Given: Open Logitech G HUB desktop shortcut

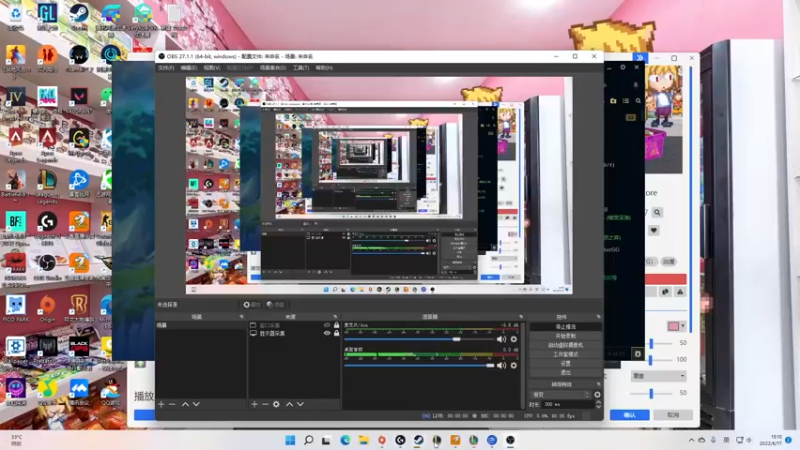Looking at the screenshot, I should coord(47,227).
